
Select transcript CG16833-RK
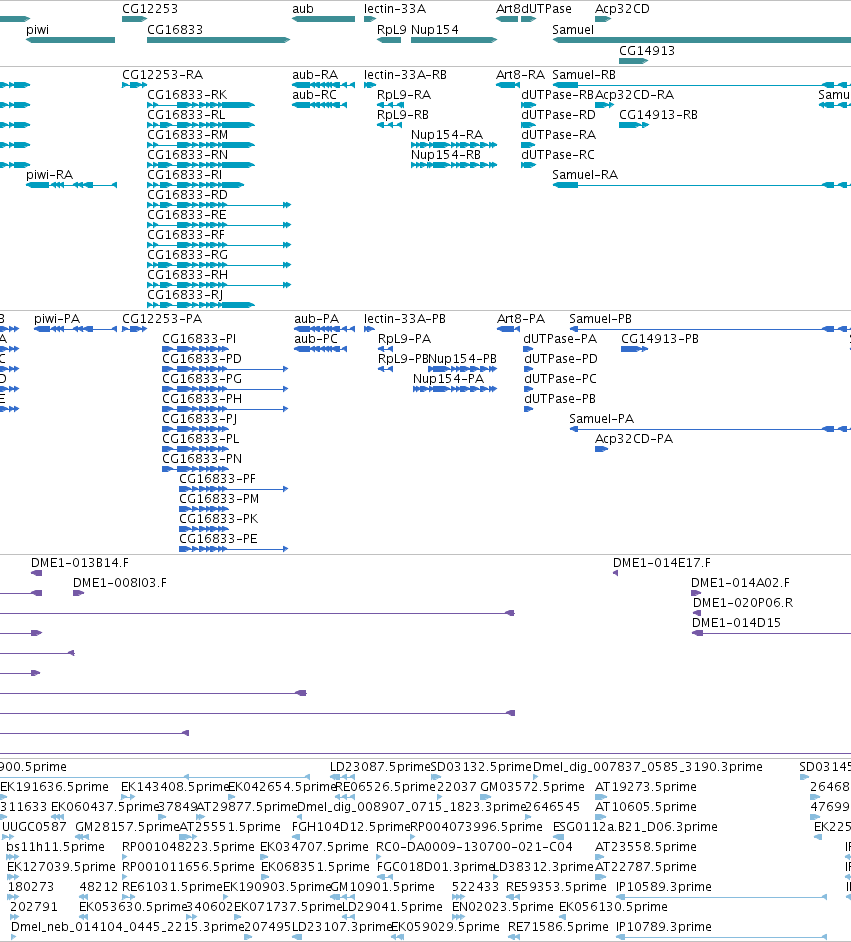pyautogui.click(x=187, y=95)
